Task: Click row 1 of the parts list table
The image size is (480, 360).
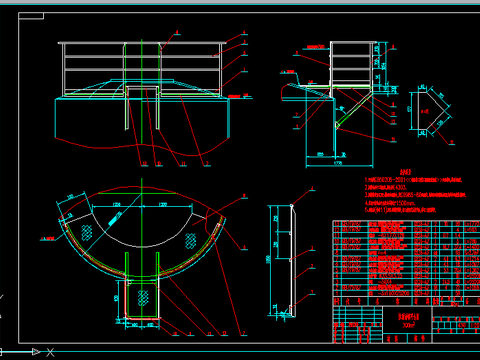Action: click(406, 294)
